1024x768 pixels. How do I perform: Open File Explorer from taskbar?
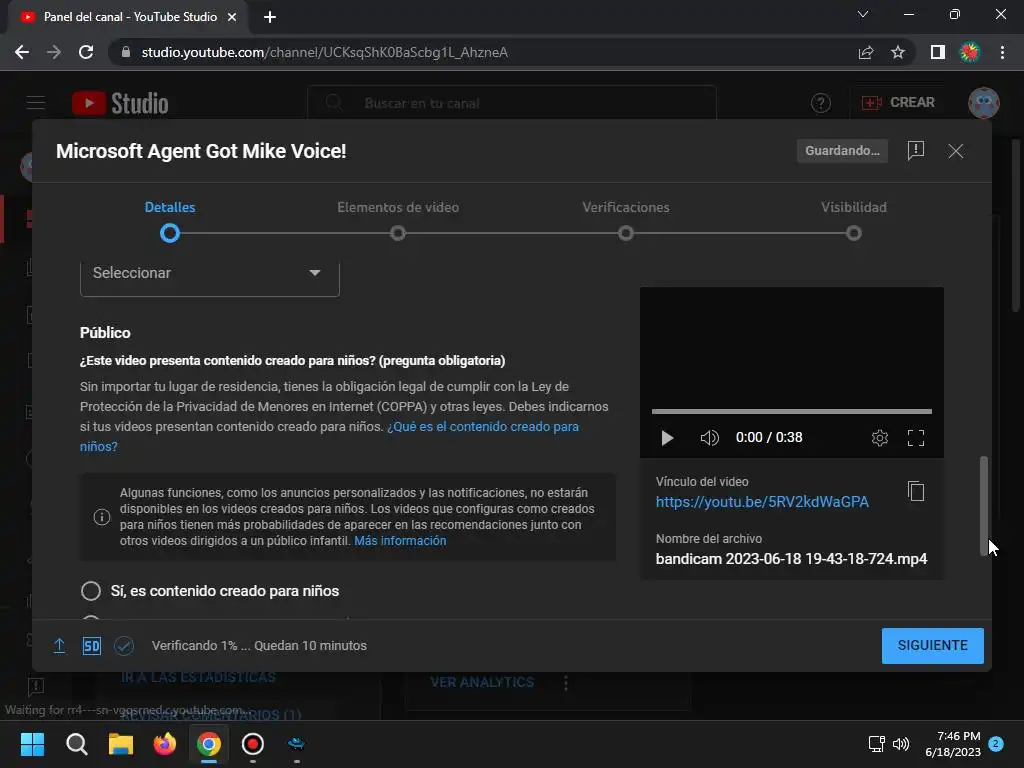pyautogui.click(x=121, y=744)
